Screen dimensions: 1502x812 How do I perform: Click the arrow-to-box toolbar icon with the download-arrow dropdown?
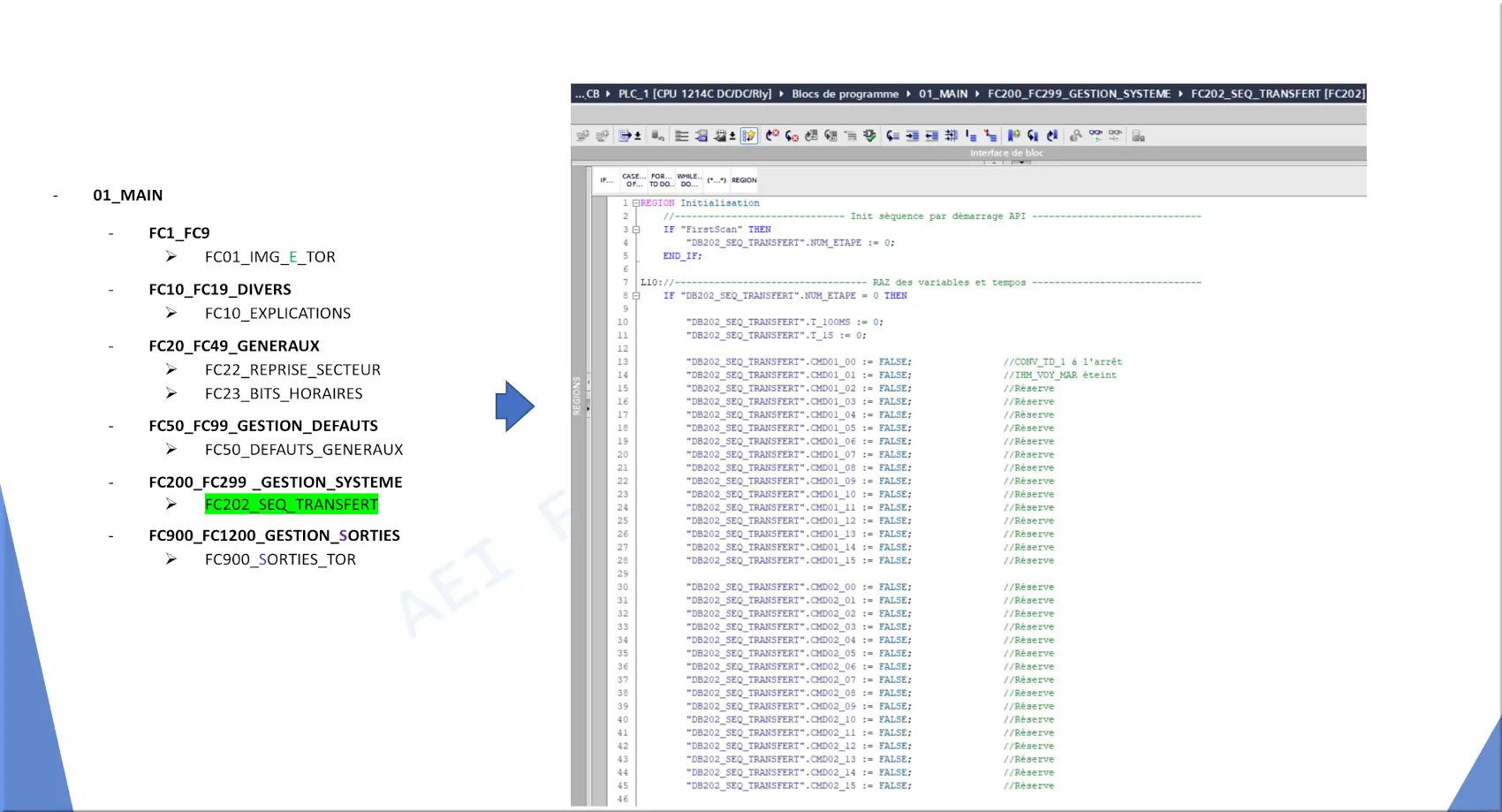pyautogui.click(x=625, y=135)
